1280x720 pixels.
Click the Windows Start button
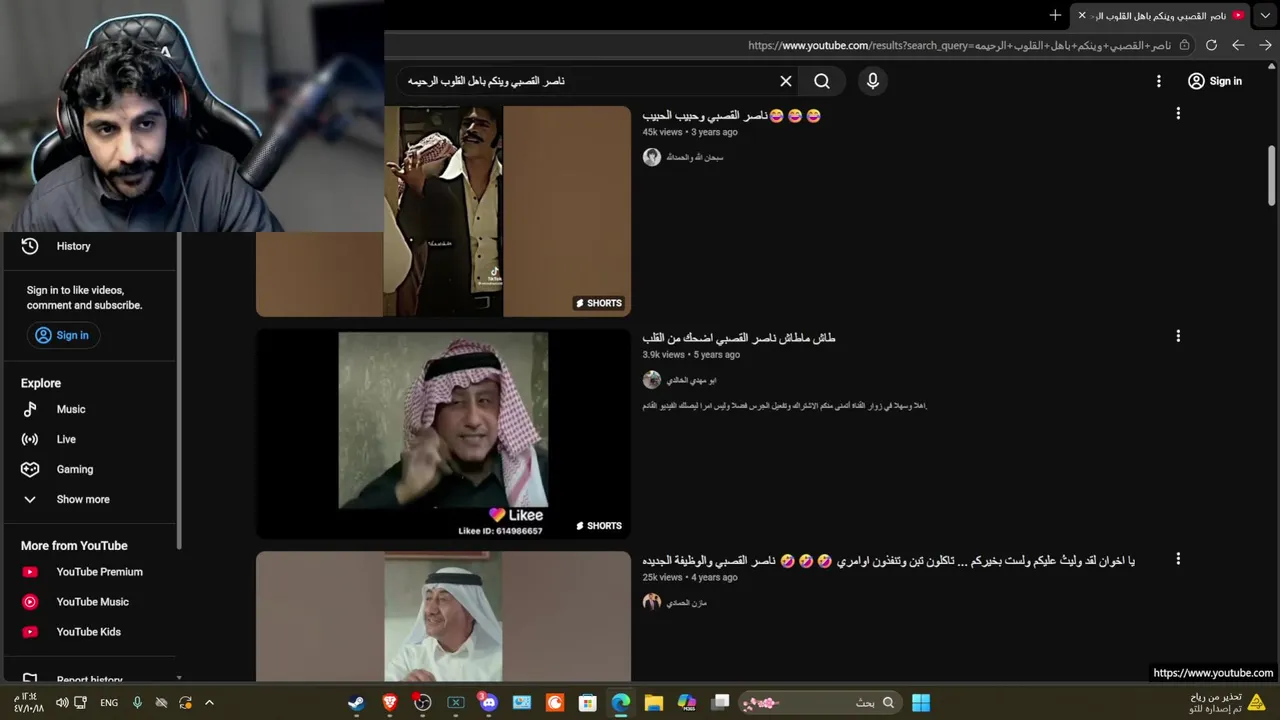click(x=921, y=702)
